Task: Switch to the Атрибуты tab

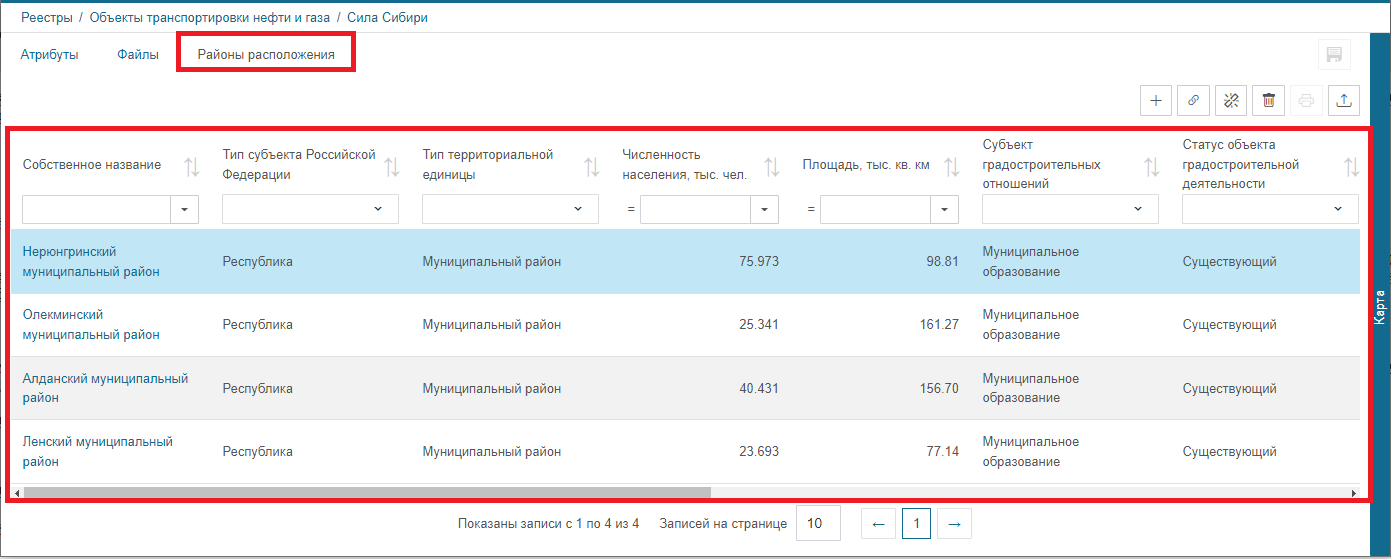Action: point(49,55)
